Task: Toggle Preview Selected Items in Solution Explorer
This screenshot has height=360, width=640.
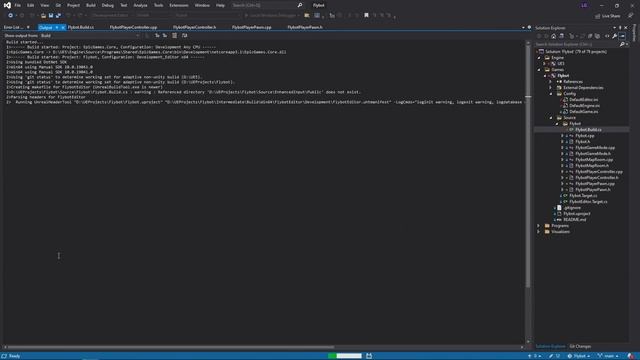Action: point(622,36)
